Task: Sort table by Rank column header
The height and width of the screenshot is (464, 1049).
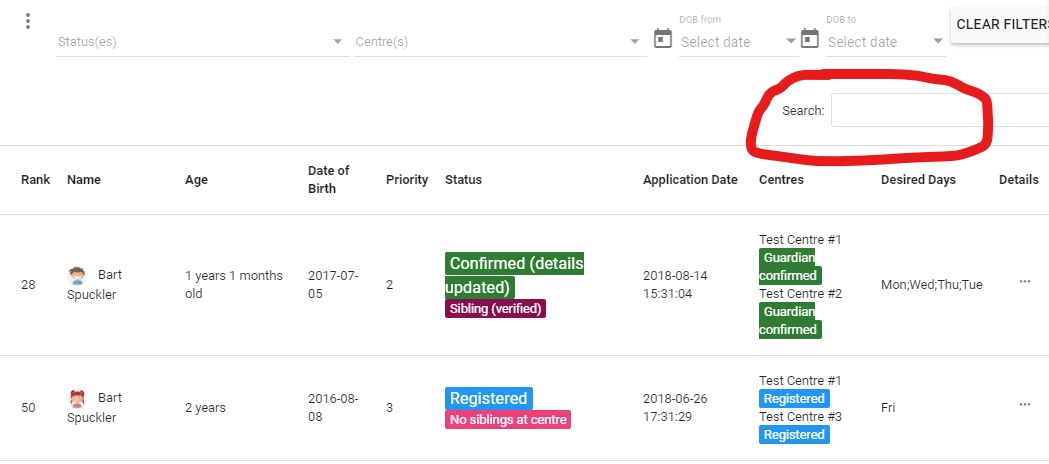Action: [x=35, y=179]
